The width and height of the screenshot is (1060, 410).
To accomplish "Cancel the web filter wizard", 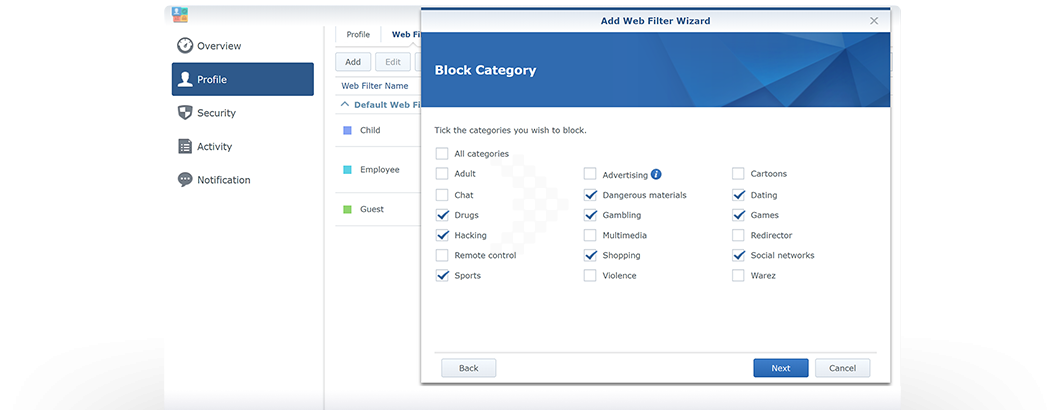I will (x=842, y=368).
